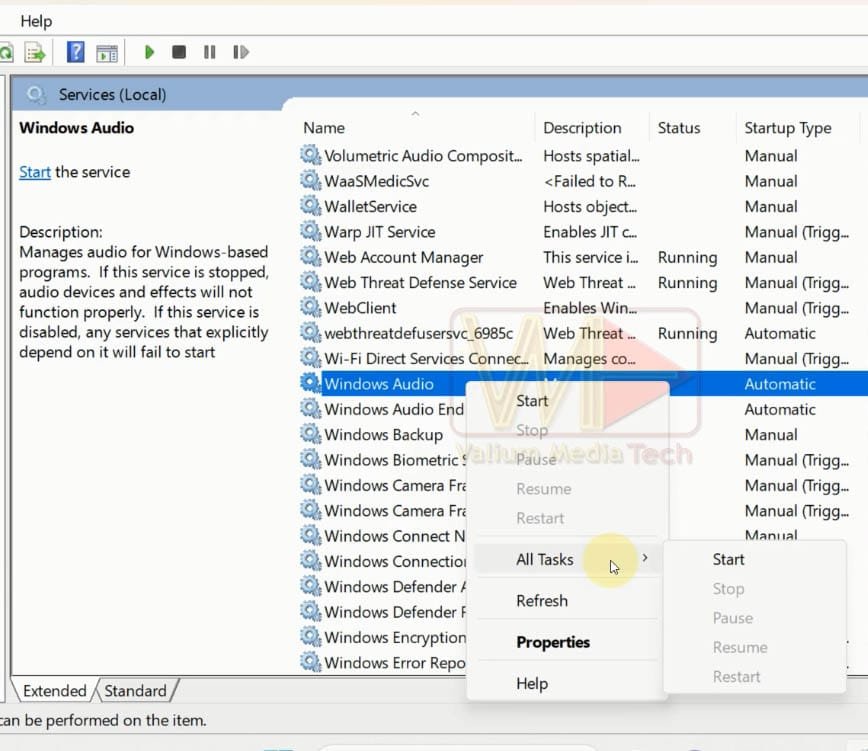Click gear icon of Warp JIT Service

point(311,231)
